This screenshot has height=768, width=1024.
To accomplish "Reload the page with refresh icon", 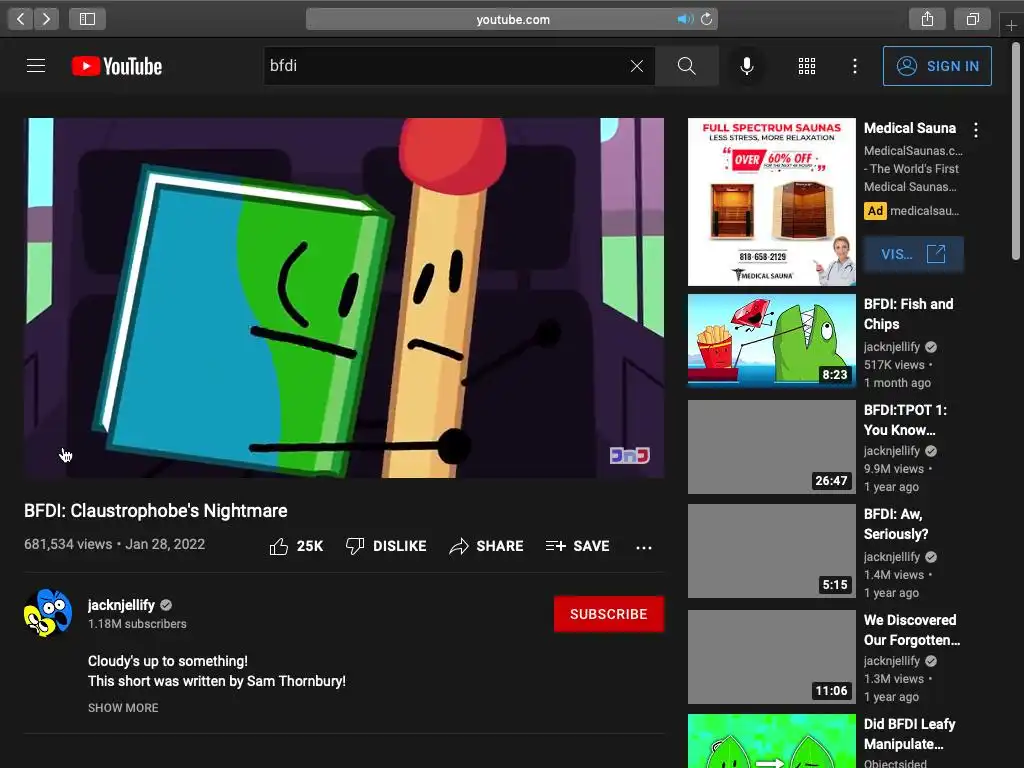I will point(707,19).
